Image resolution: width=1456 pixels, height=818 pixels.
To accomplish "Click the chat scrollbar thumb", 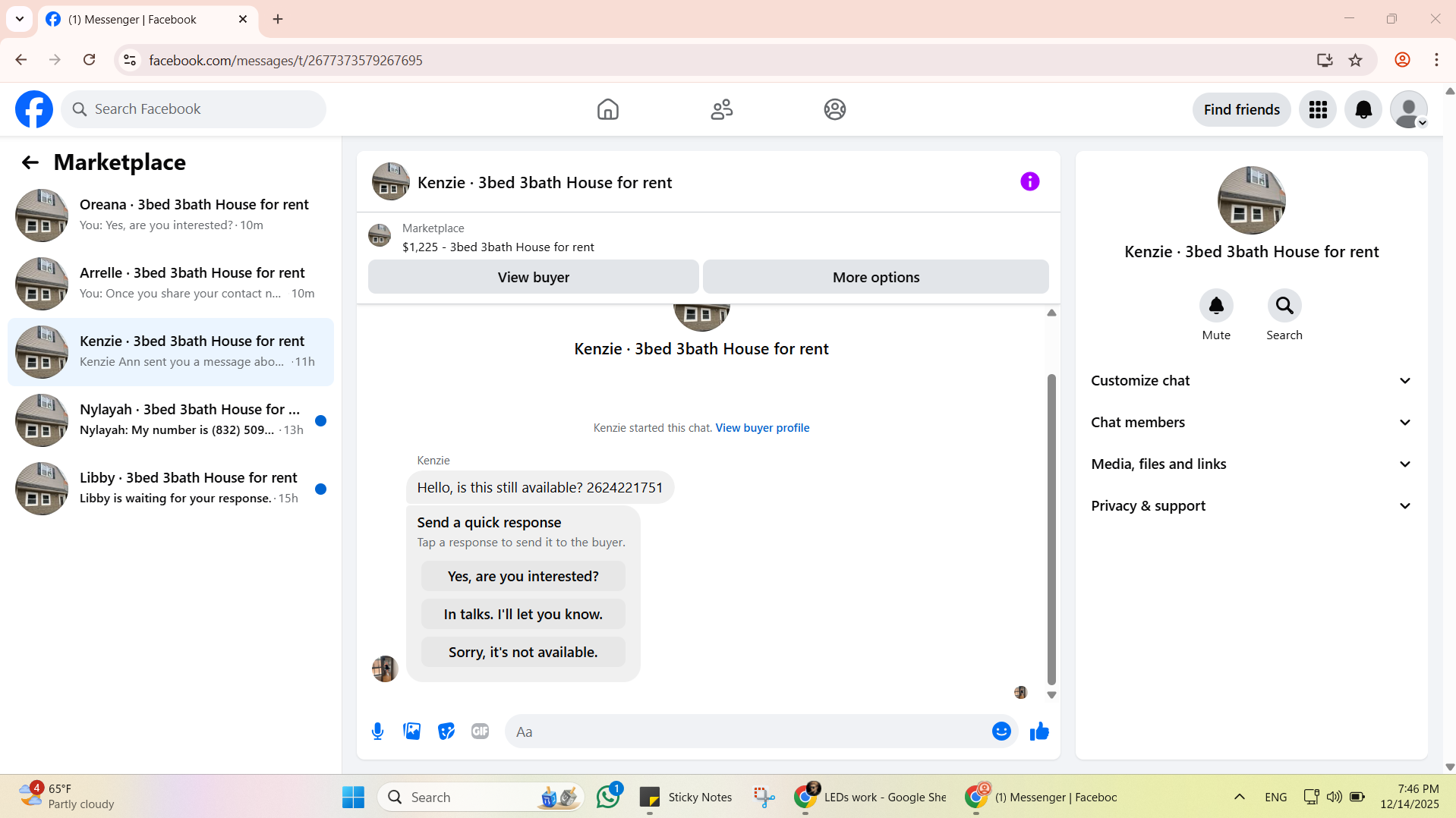I will 1051,529.
